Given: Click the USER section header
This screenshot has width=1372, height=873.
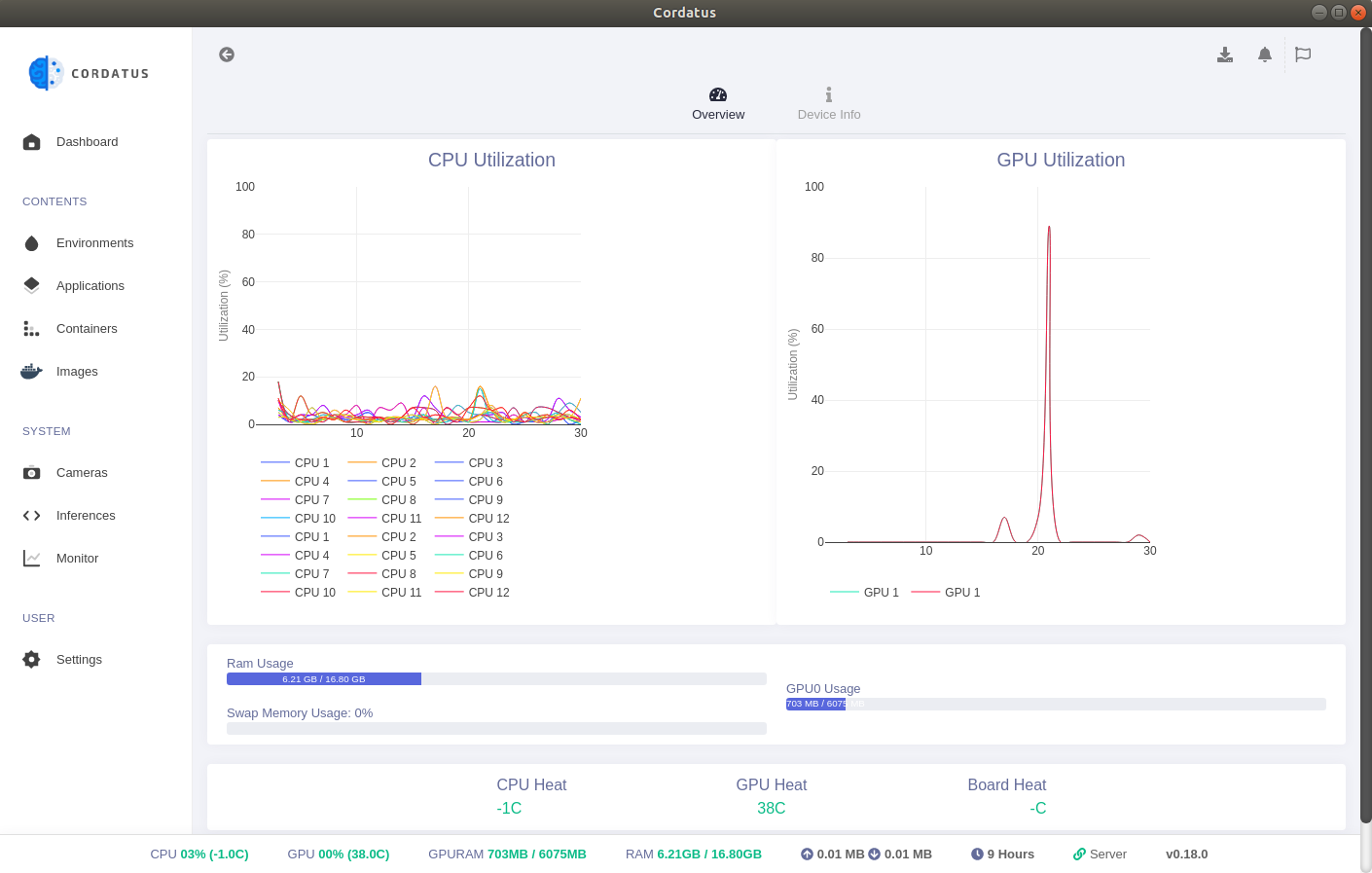Looking at the screenshot, I should (x=39, y=618).
